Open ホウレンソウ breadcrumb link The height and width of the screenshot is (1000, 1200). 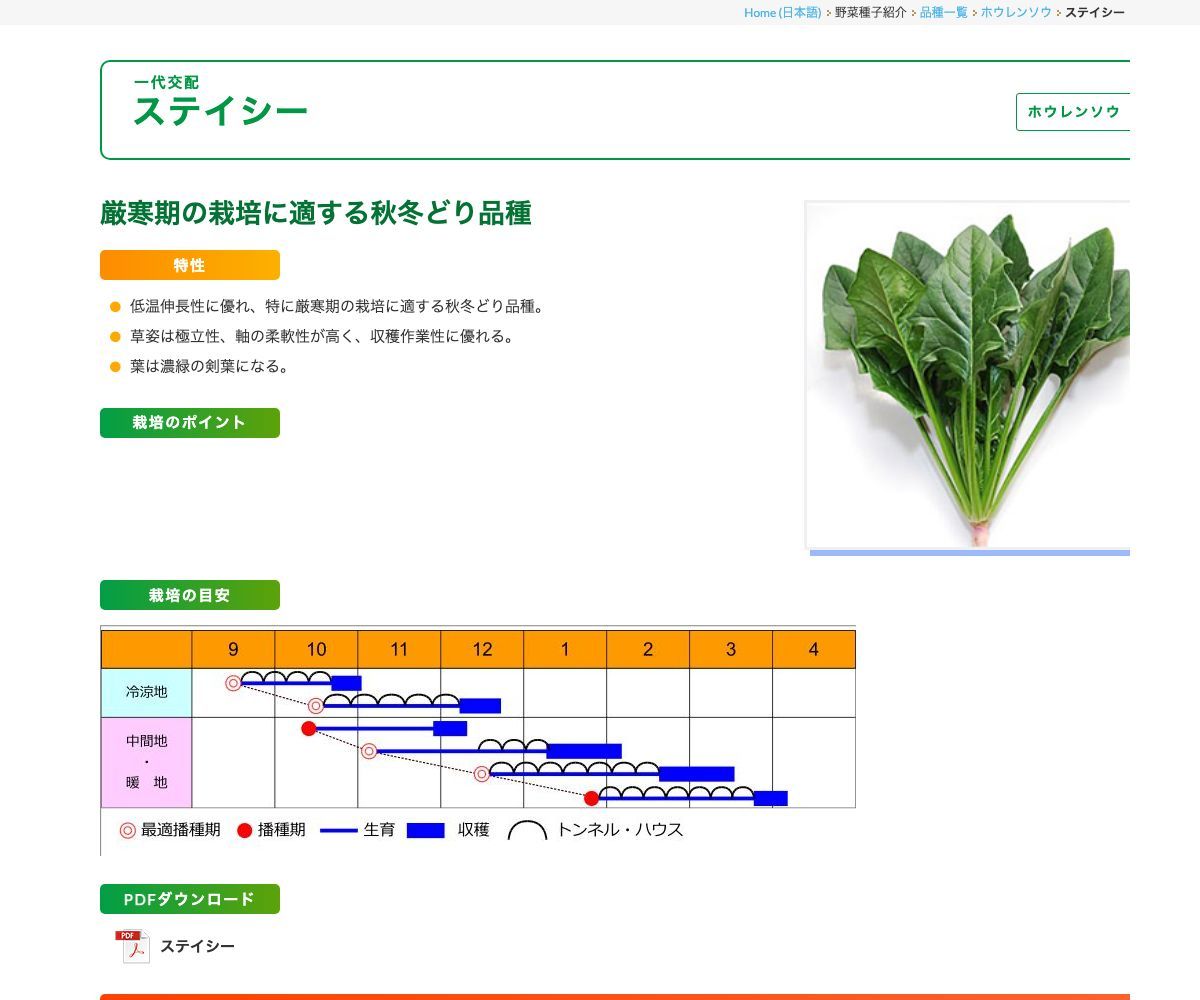coord(1015,12)
